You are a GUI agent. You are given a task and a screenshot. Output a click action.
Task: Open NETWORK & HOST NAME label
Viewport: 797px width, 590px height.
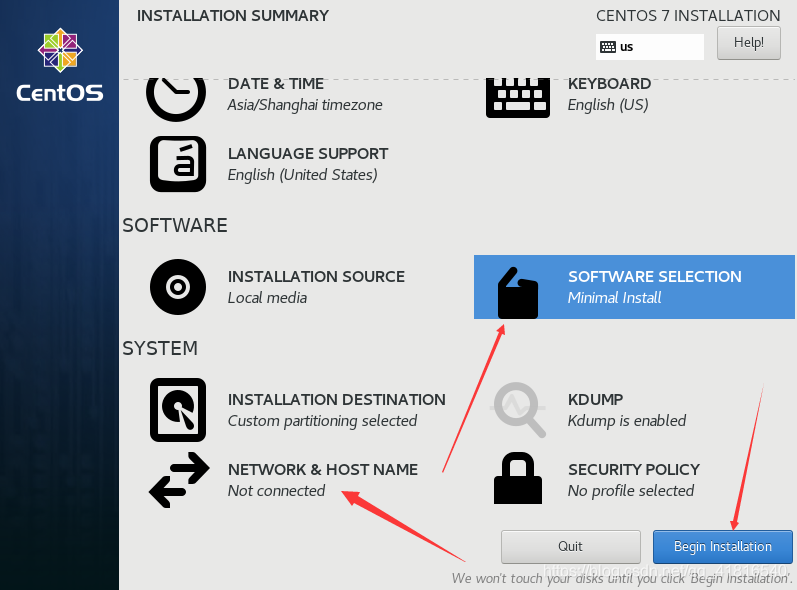[323, 470]
